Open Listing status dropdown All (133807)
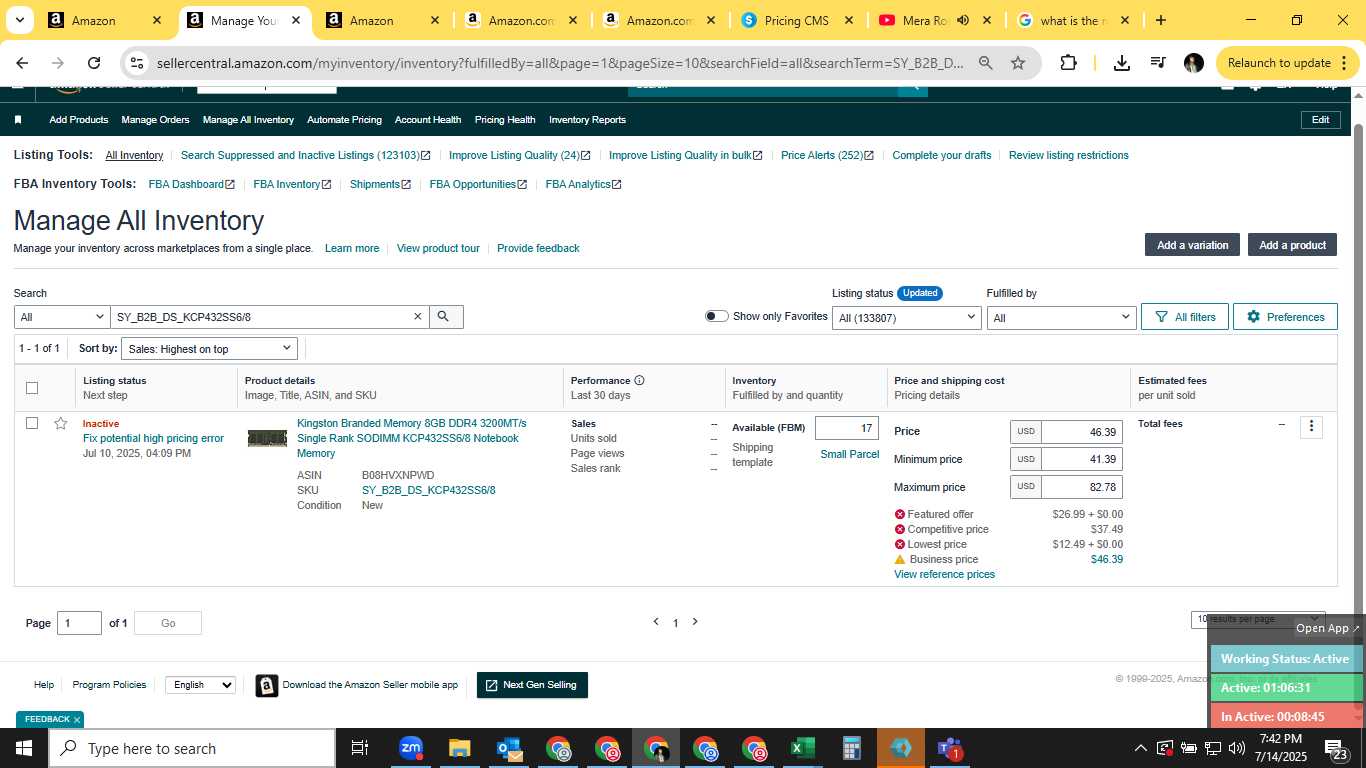Image resolution: width=1366 pixels, height=768 pixels. [907, 317]
